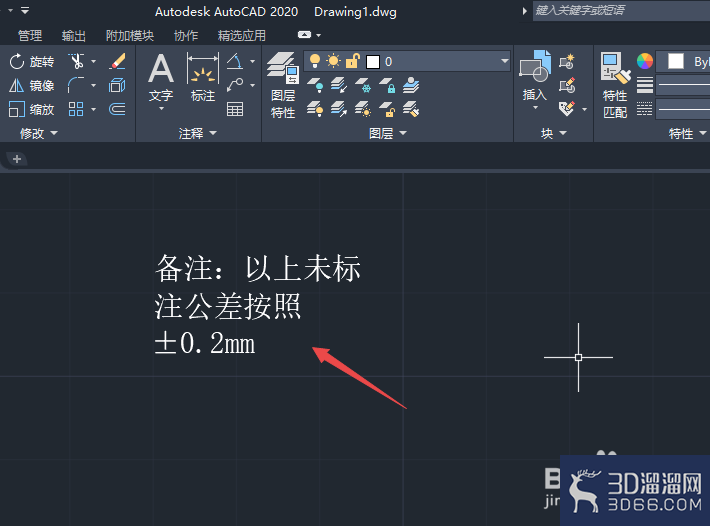Screen dimensions: 710x526
Task: Click the Offset curve icon
Action: tap(117, 109)
